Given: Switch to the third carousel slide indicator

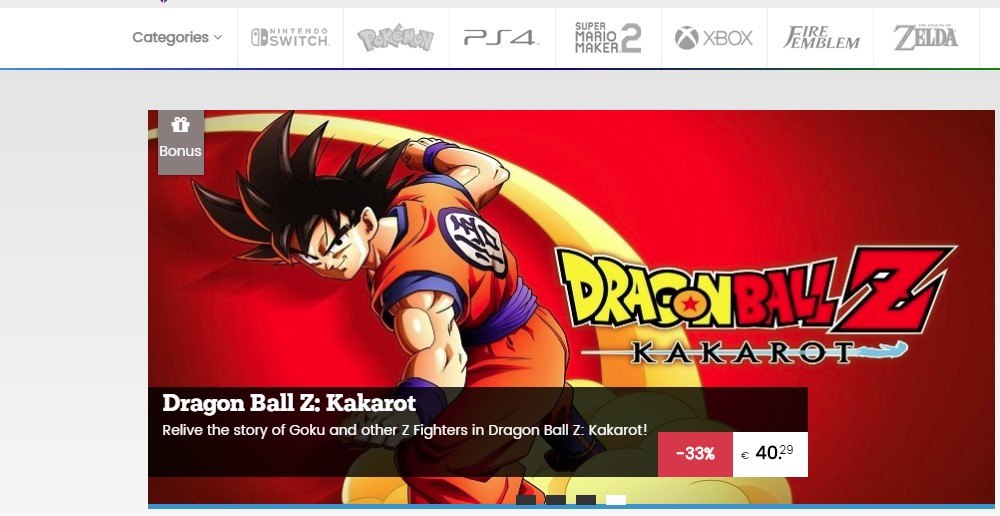Looking at the screenshot, I should pos(585,499).
